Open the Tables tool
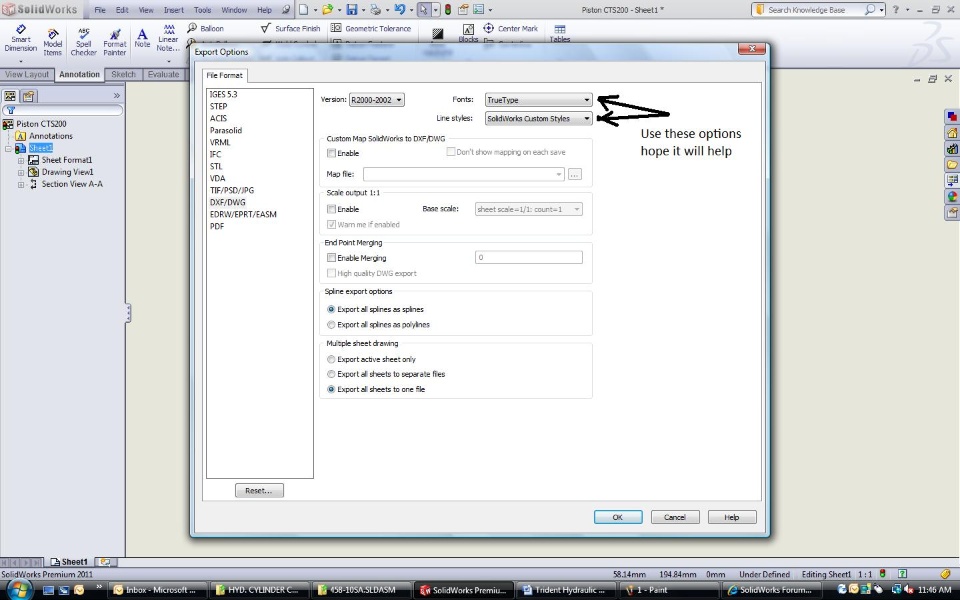Screen dimensions: 960x600 click(560, 33)
